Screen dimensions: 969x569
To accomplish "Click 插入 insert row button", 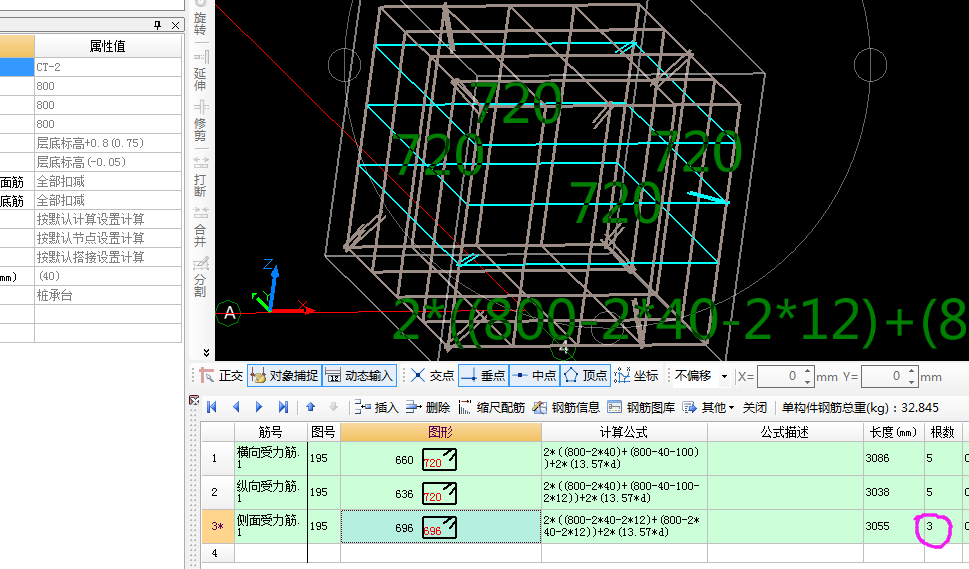I will [x=376, y=407].
